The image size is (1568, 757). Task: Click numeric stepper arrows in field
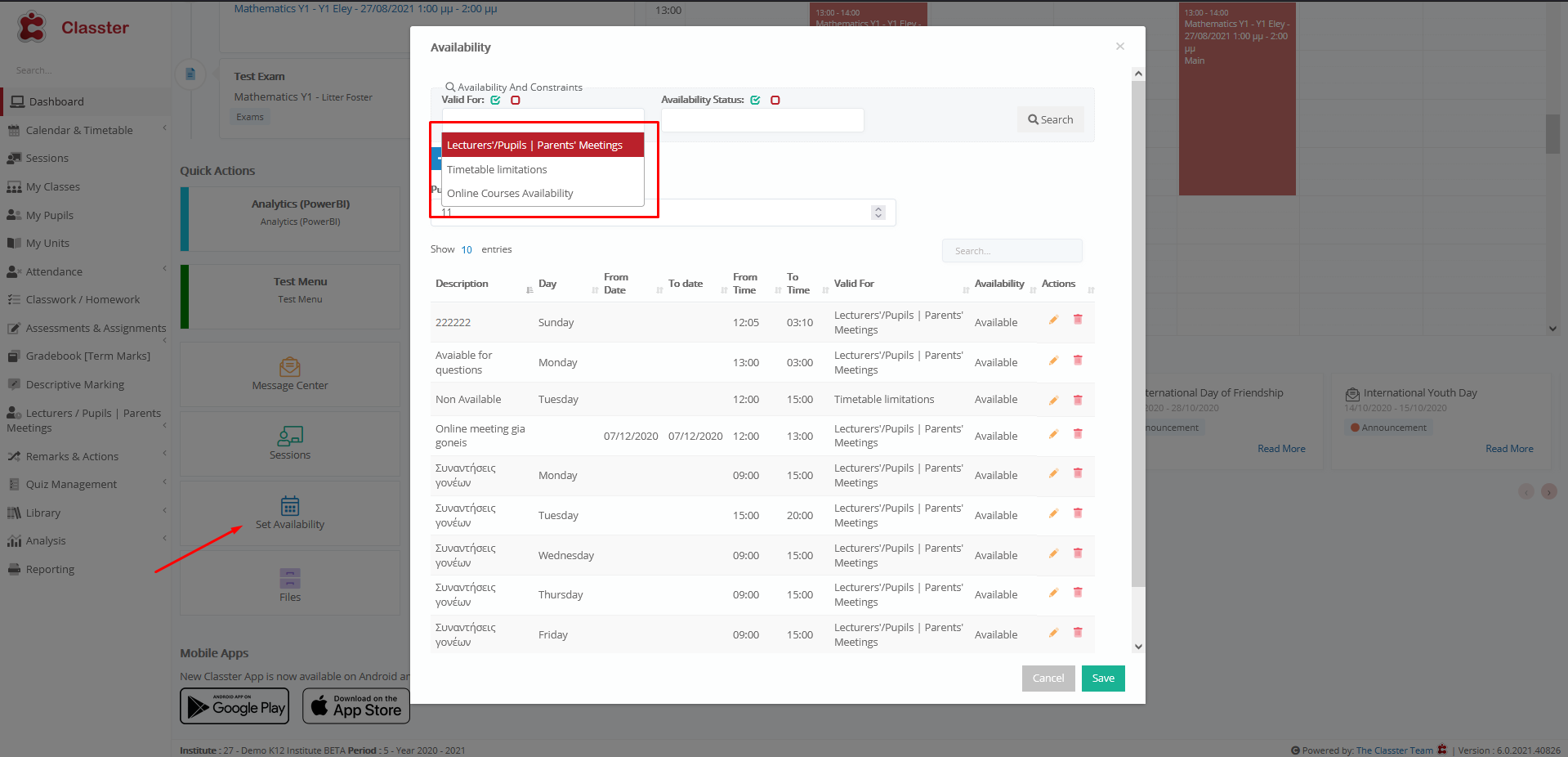tap(878, 213)
